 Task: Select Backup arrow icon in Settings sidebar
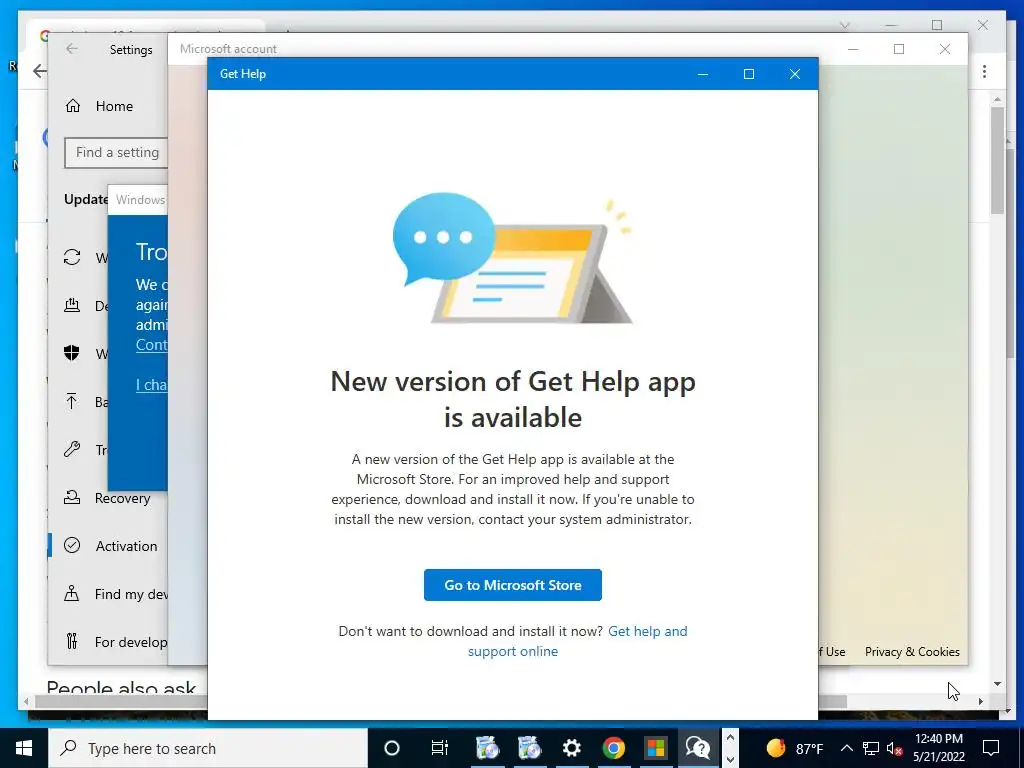pyautogui.click(x=72, y=401)
